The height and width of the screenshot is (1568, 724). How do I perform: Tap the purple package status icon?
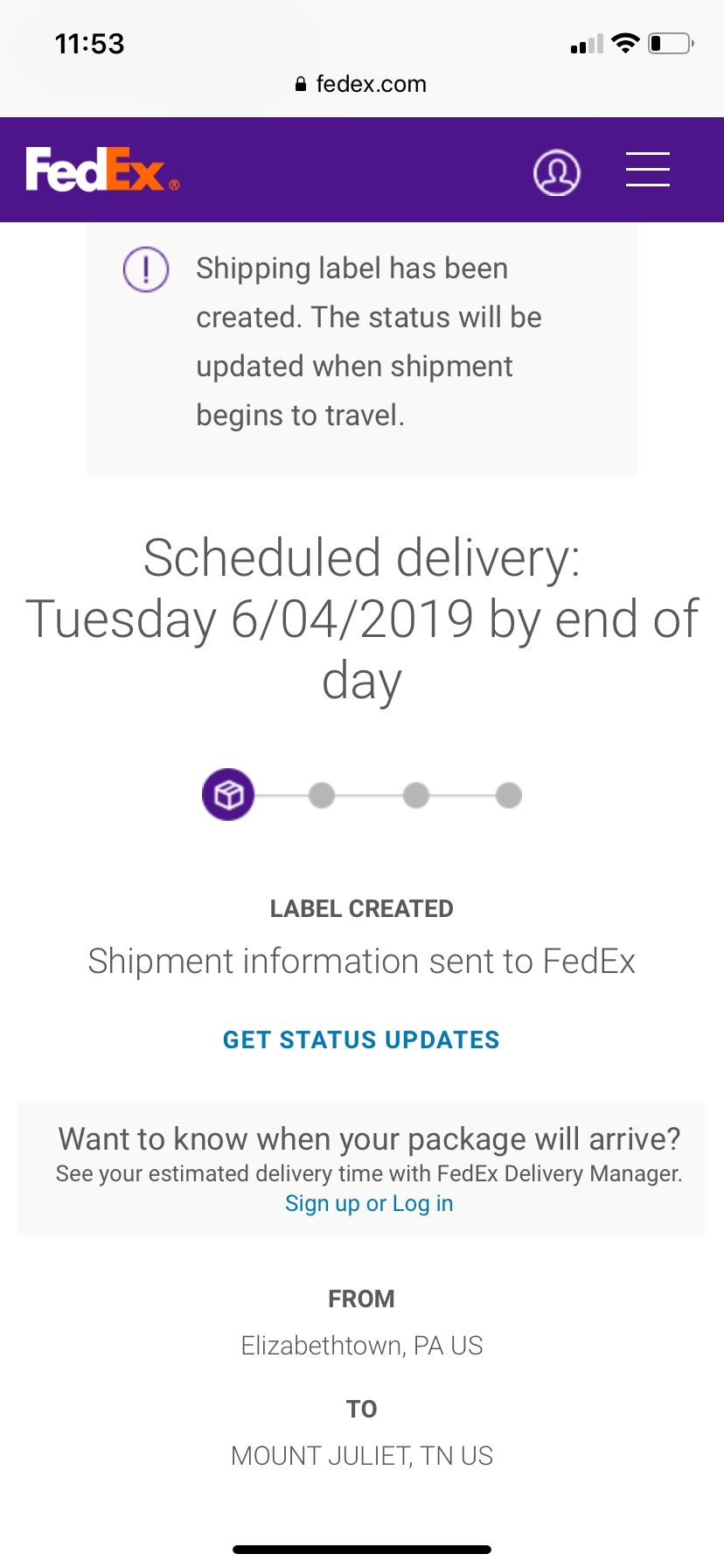tap(228, 794)
